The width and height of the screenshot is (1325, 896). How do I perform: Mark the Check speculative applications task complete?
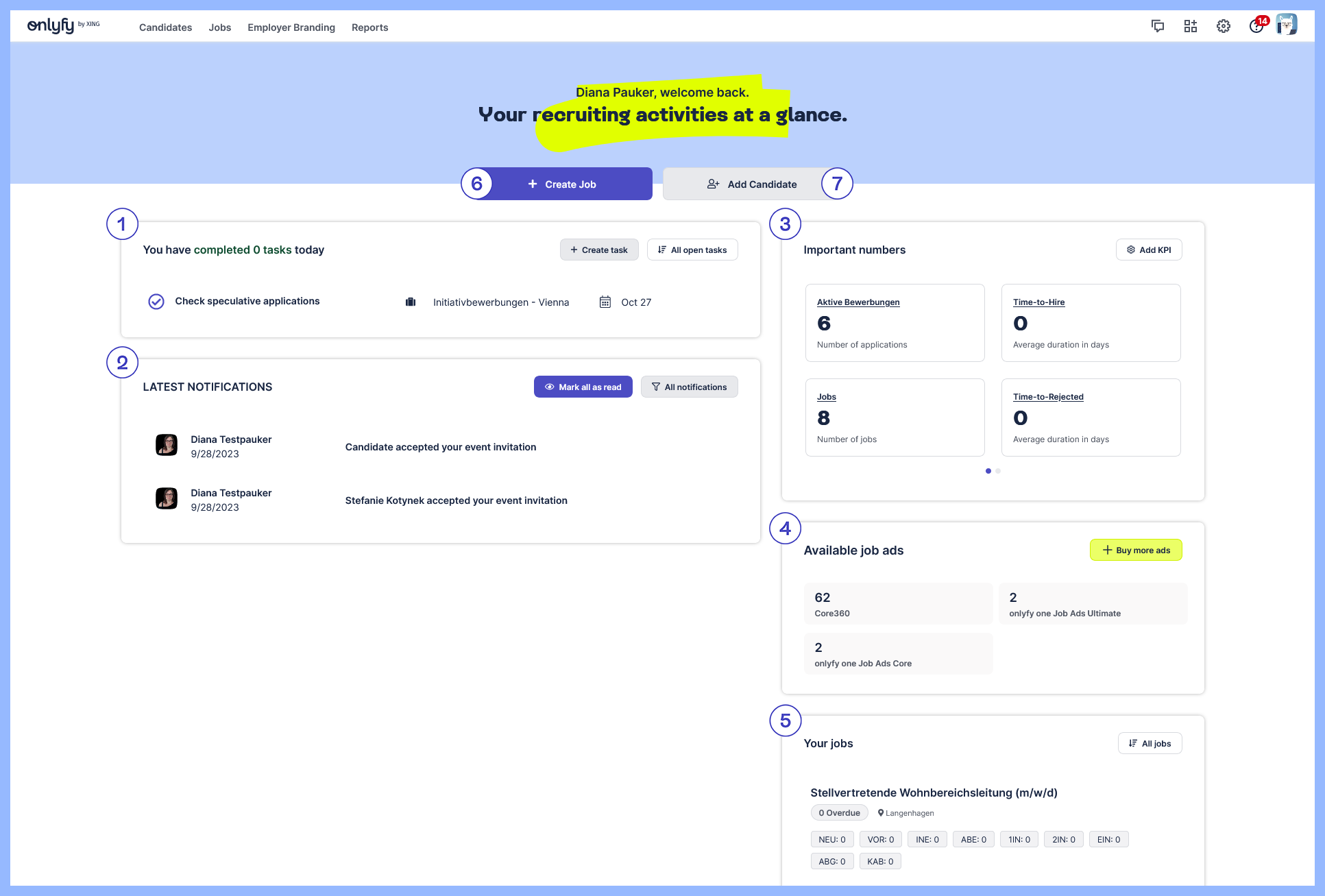156,301
